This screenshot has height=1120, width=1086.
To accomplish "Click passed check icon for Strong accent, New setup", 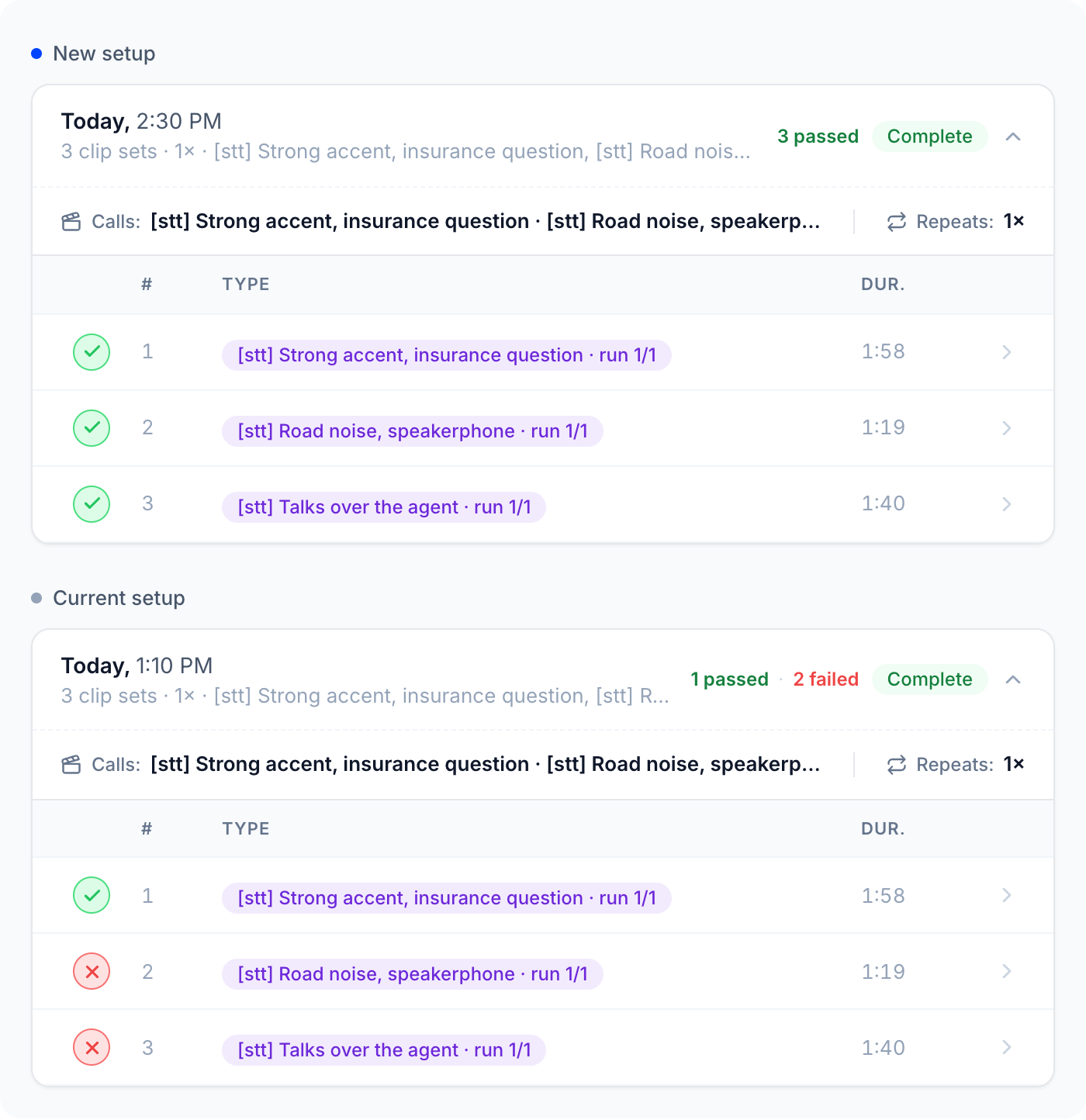I will [92, 352].
